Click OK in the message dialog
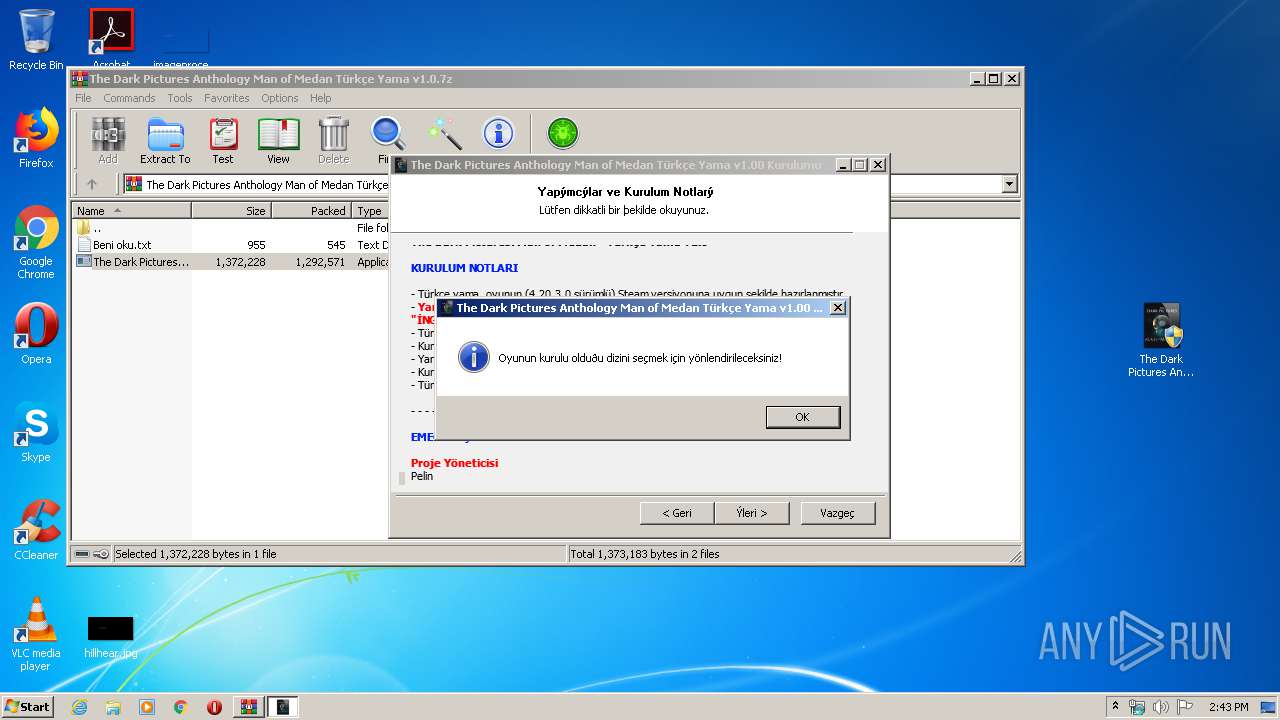 tap(802, 417)
